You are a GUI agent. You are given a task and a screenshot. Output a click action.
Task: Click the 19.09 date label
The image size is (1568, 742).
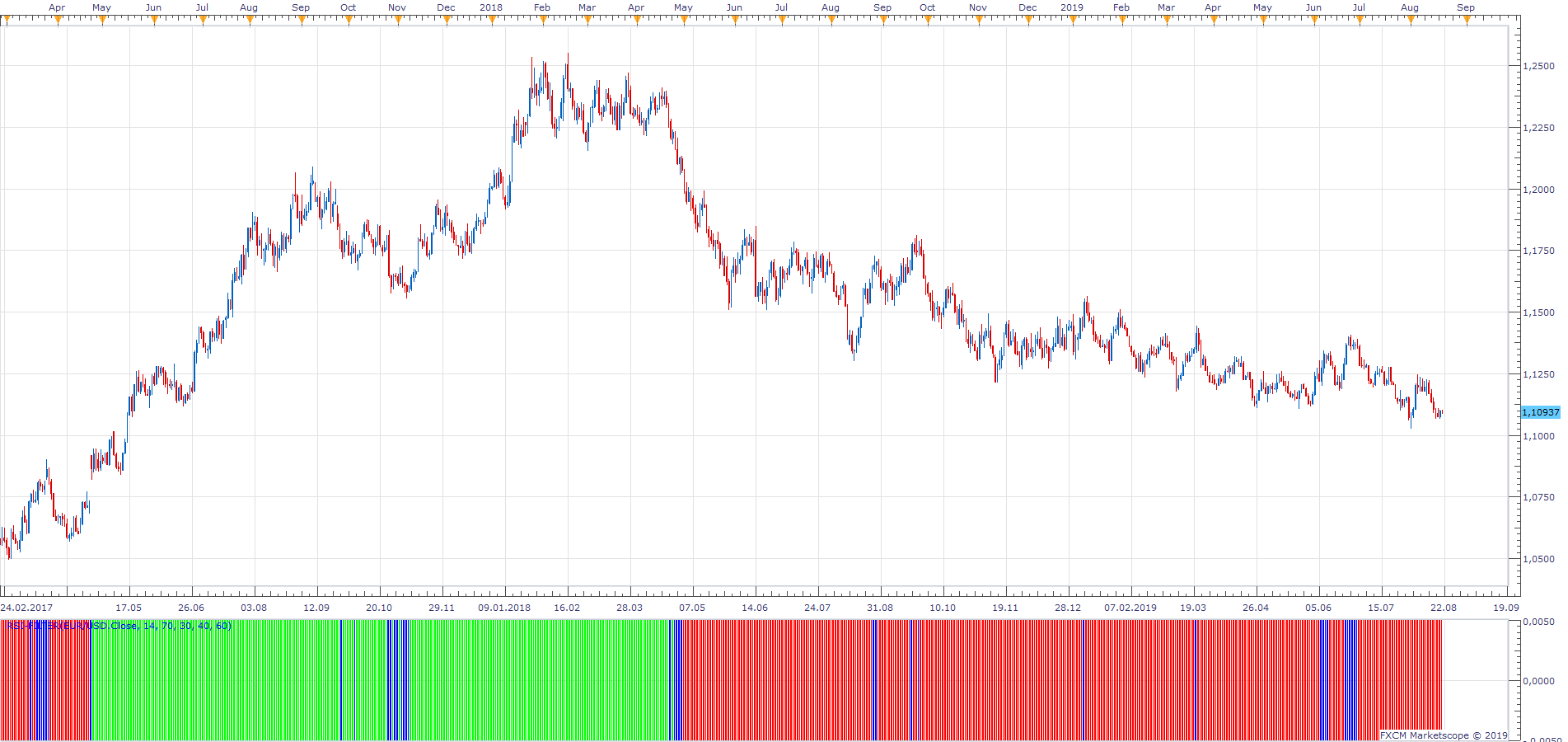[1506, 608]
